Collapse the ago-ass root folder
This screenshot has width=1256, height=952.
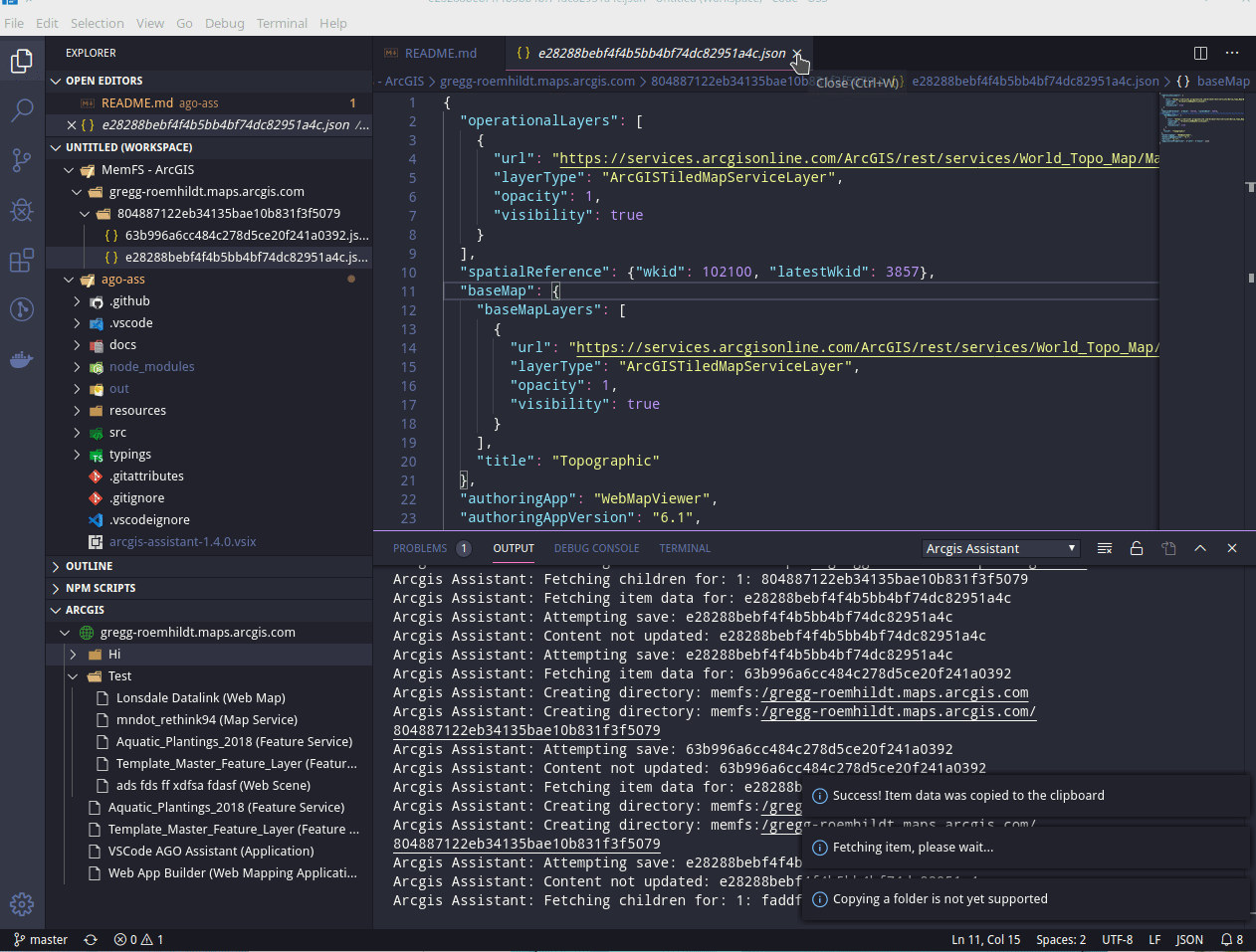69,280
